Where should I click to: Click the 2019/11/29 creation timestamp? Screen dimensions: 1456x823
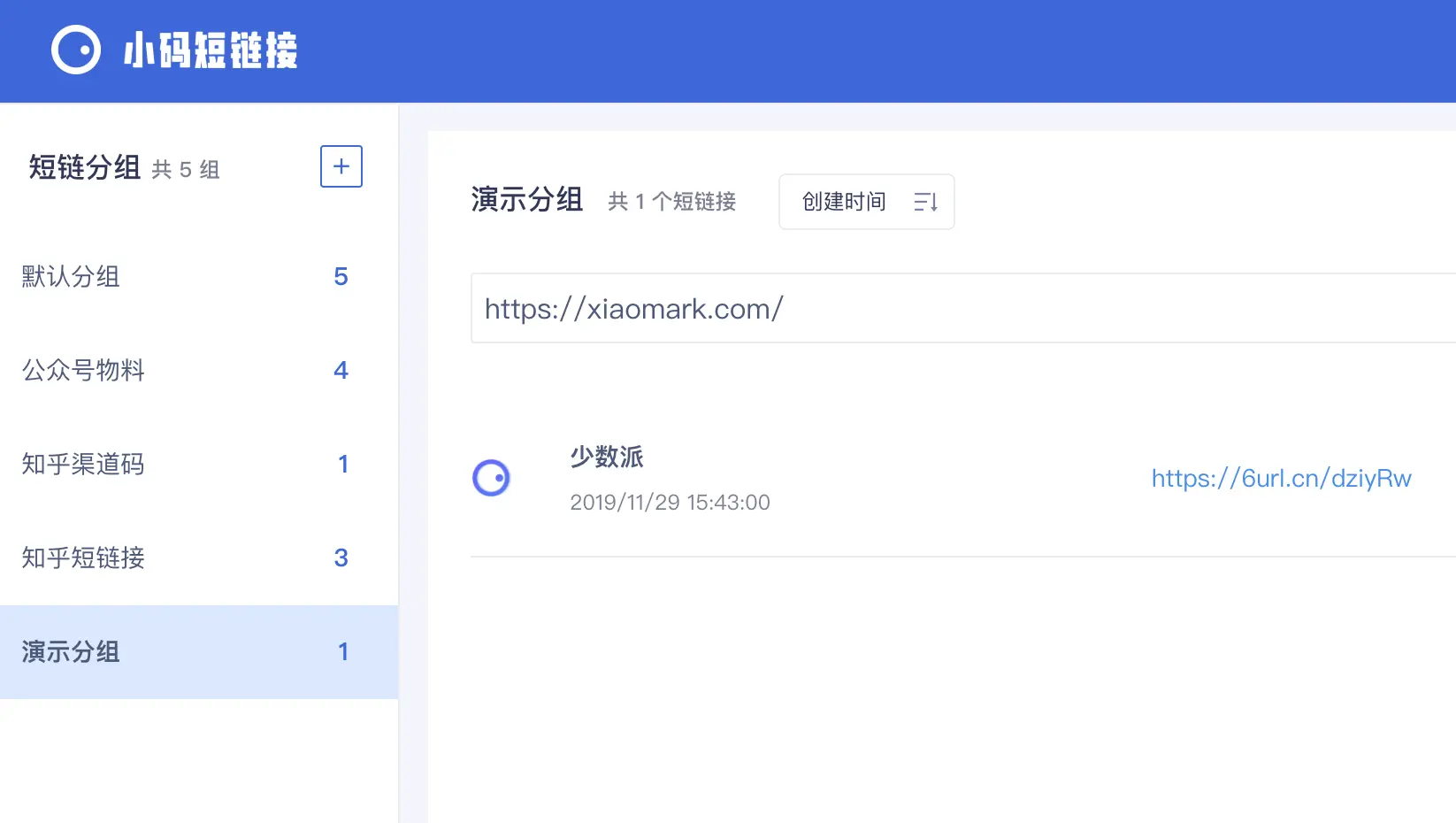[670, 502]
